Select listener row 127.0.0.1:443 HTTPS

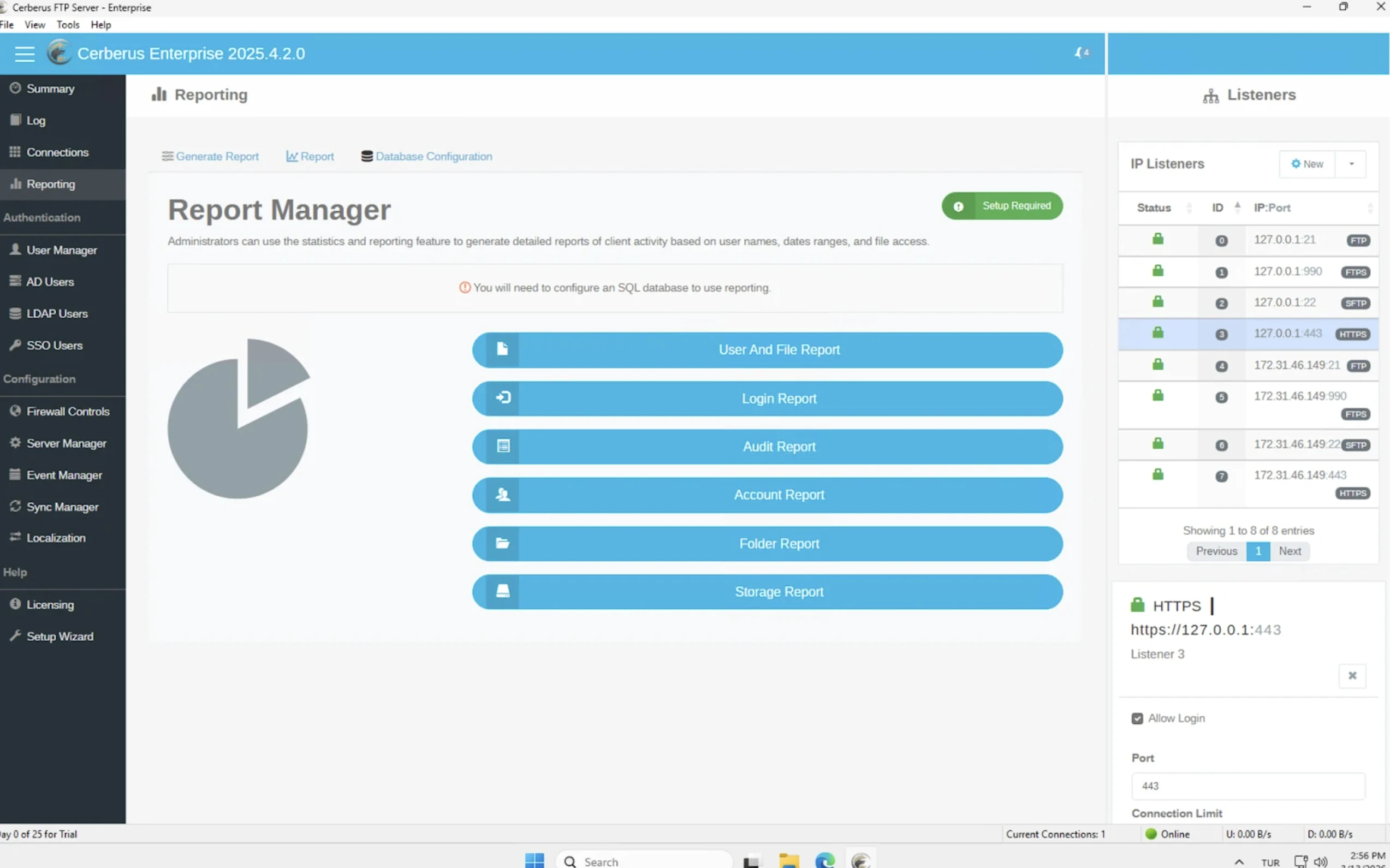point(1248,334)
